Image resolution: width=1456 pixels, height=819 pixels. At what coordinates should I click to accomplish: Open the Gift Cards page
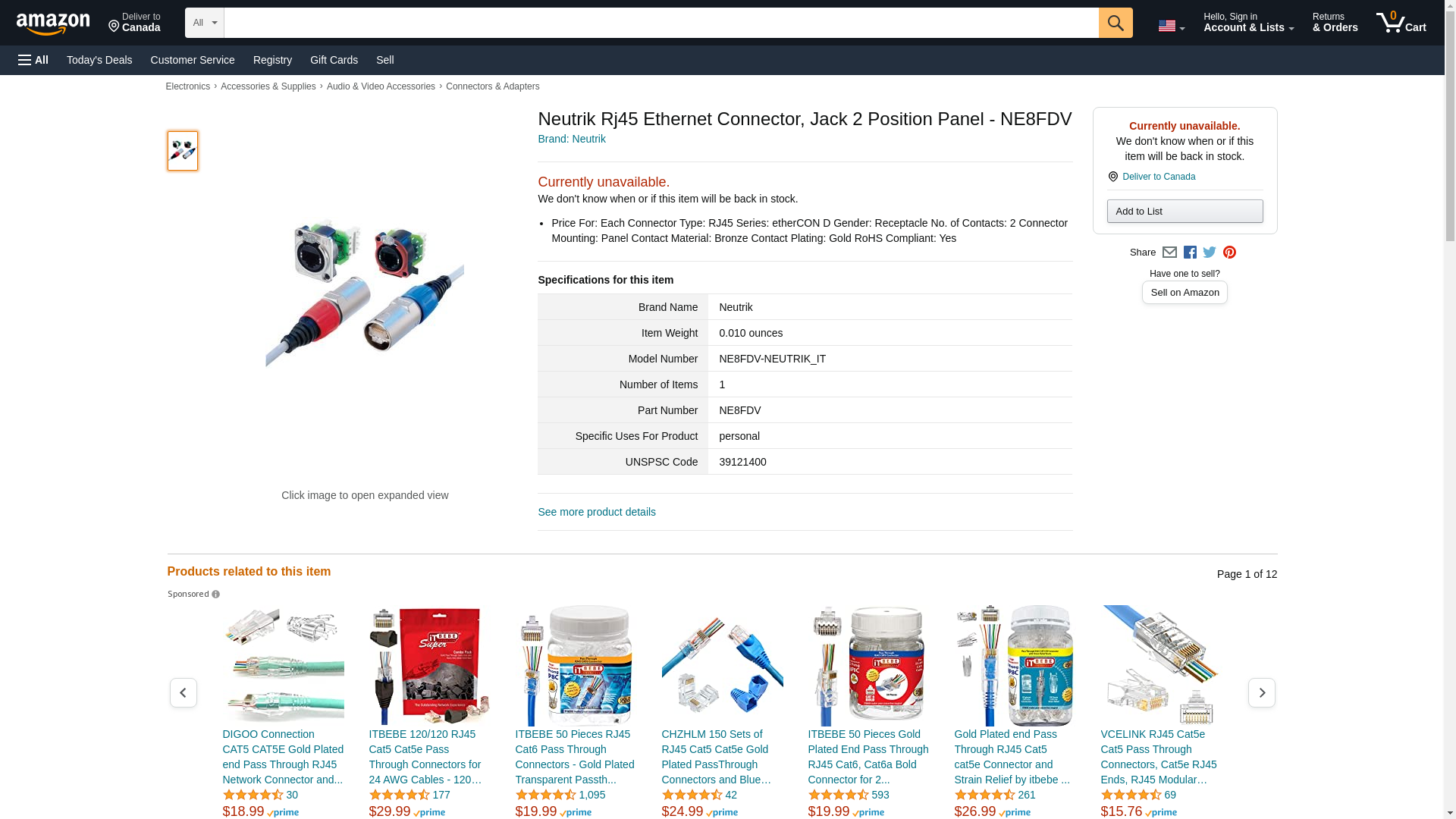tap(334, 60)
